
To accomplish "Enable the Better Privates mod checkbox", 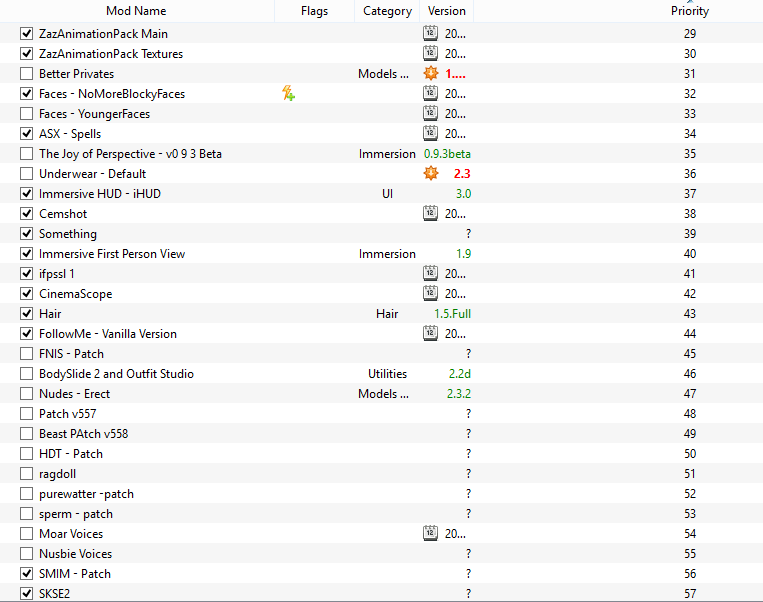I will pyautogui.click(x=26, y=73).
